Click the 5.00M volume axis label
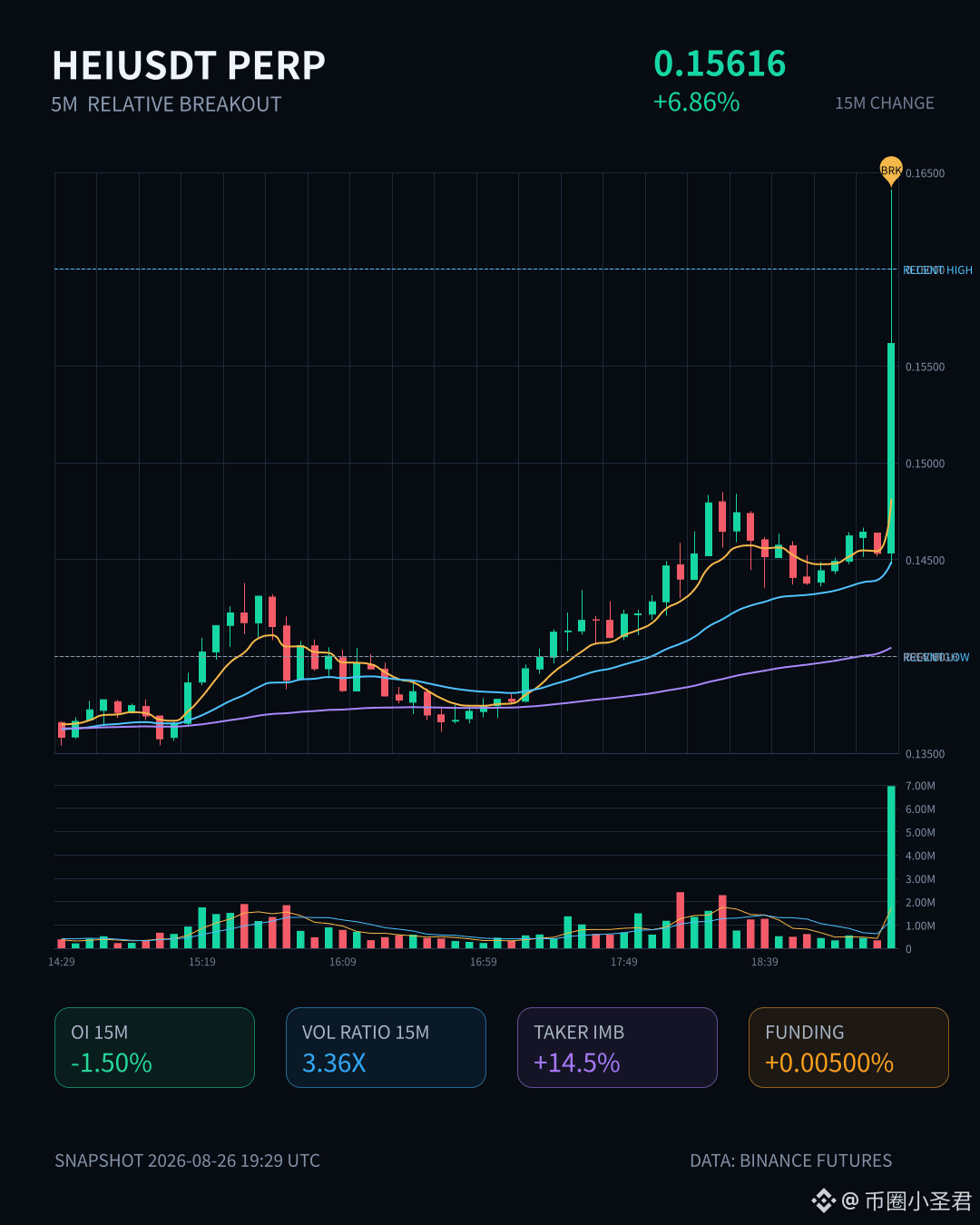Image resolution: width=980 pixels, height=1225 pixels. pyautogui.click(x=920, y=833)
